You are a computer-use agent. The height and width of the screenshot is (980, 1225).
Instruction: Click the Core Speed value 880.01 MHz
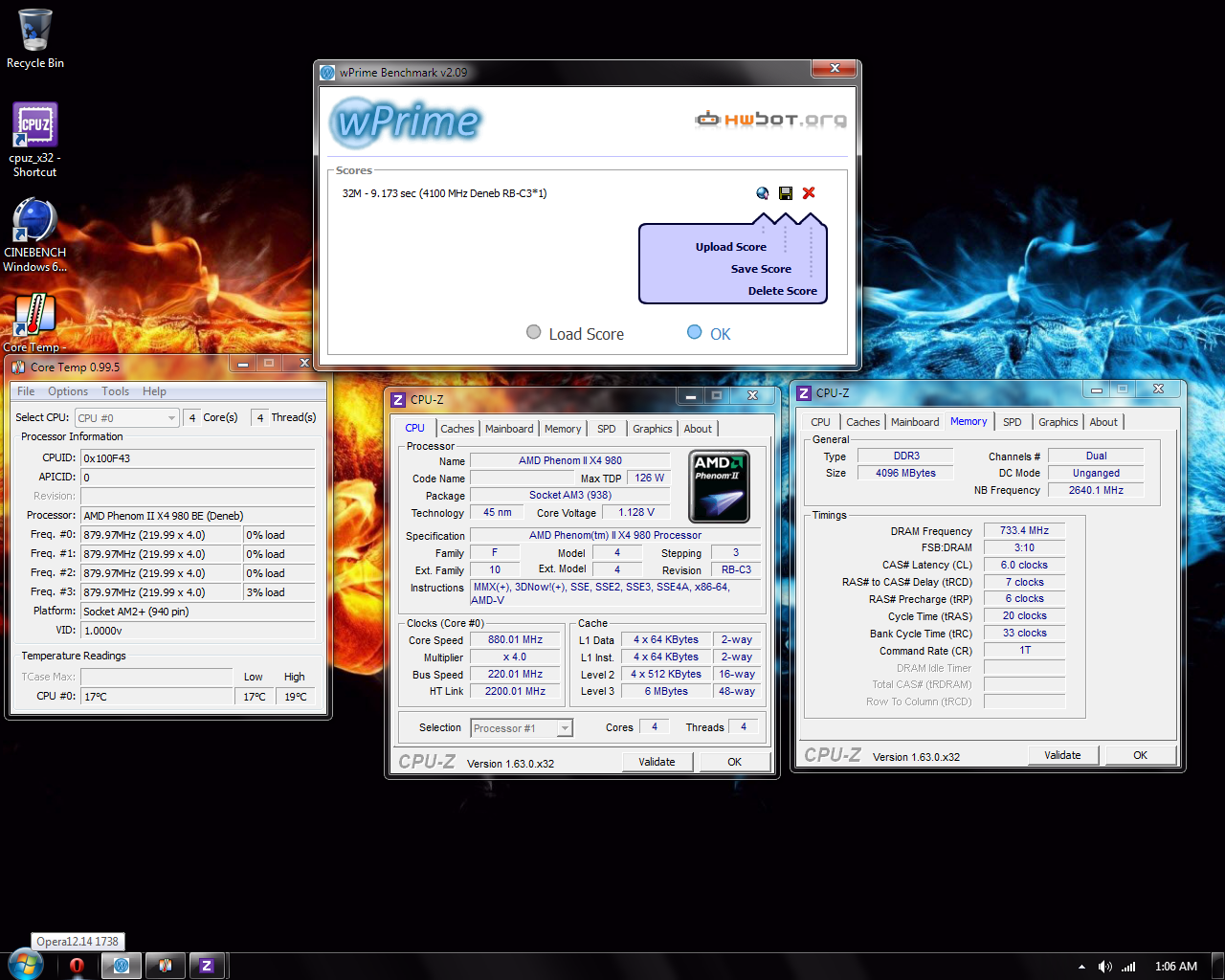coord(515,640)
